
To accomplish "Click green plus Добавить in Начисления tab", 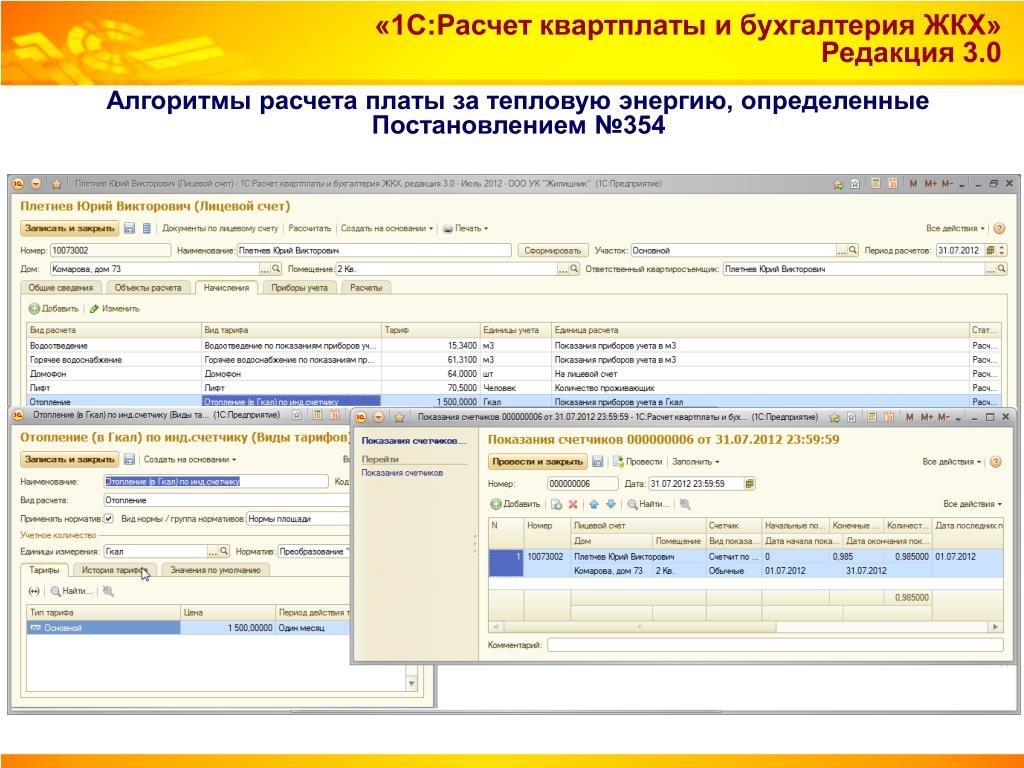I will pos(54,308).
